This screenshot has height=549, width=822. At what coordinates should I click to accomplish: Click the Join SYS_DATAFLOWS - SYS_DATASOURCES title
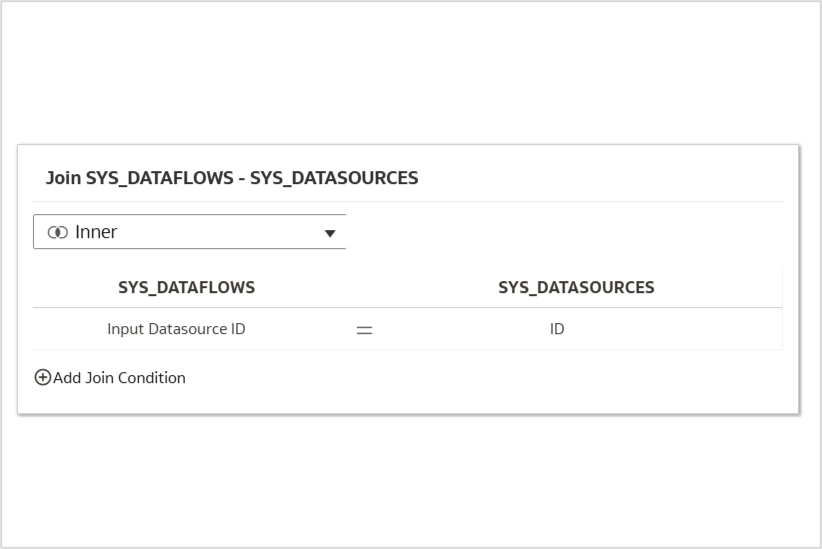click(x=232, y=178)
